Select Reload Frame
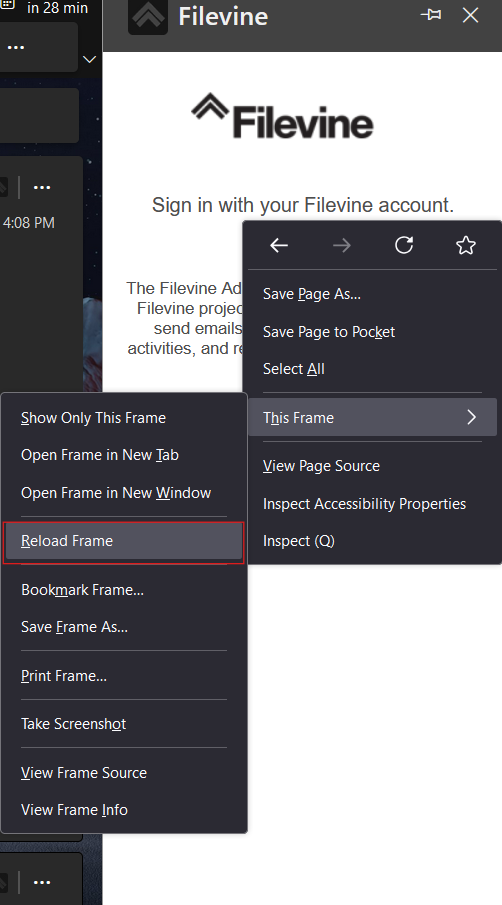This screenshot has width=502, height=905. [124, 541]
